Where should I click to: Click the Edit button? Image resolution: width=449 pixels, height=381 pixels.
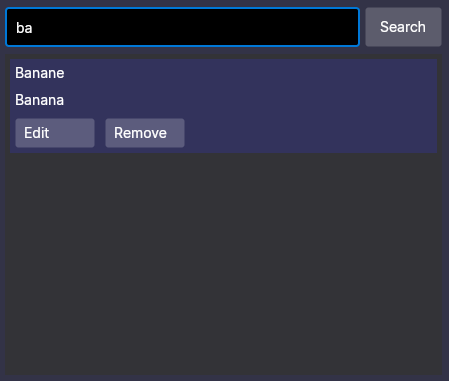pyautogui.click(x=55, y=133)
